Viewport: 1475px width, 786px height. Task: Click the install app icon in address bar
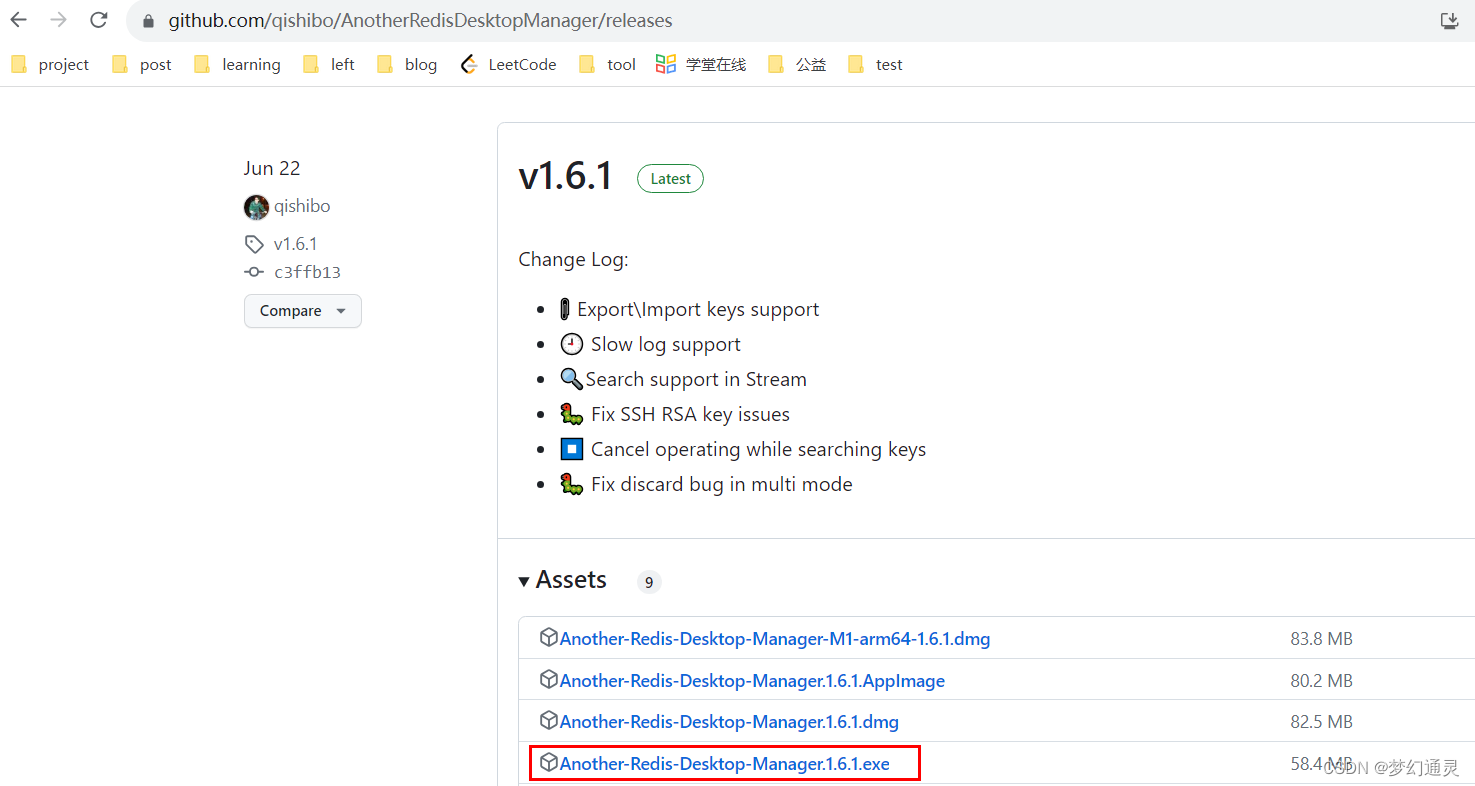tap(1449, 20)
